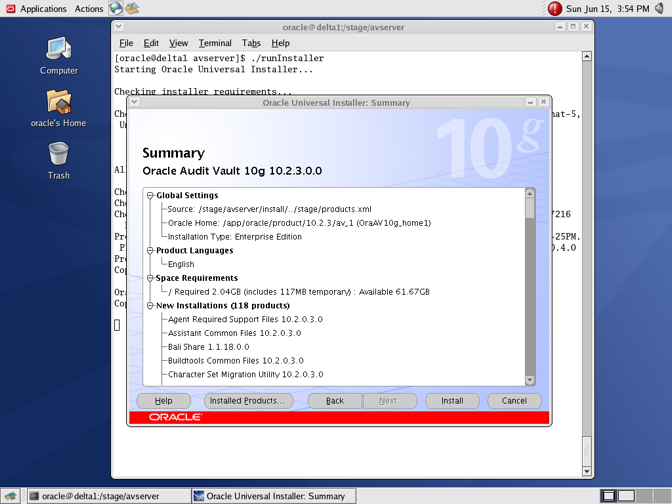672x504 pixels.
Task: Click terminal scrollbar down arrow
Action: point(587,471)
